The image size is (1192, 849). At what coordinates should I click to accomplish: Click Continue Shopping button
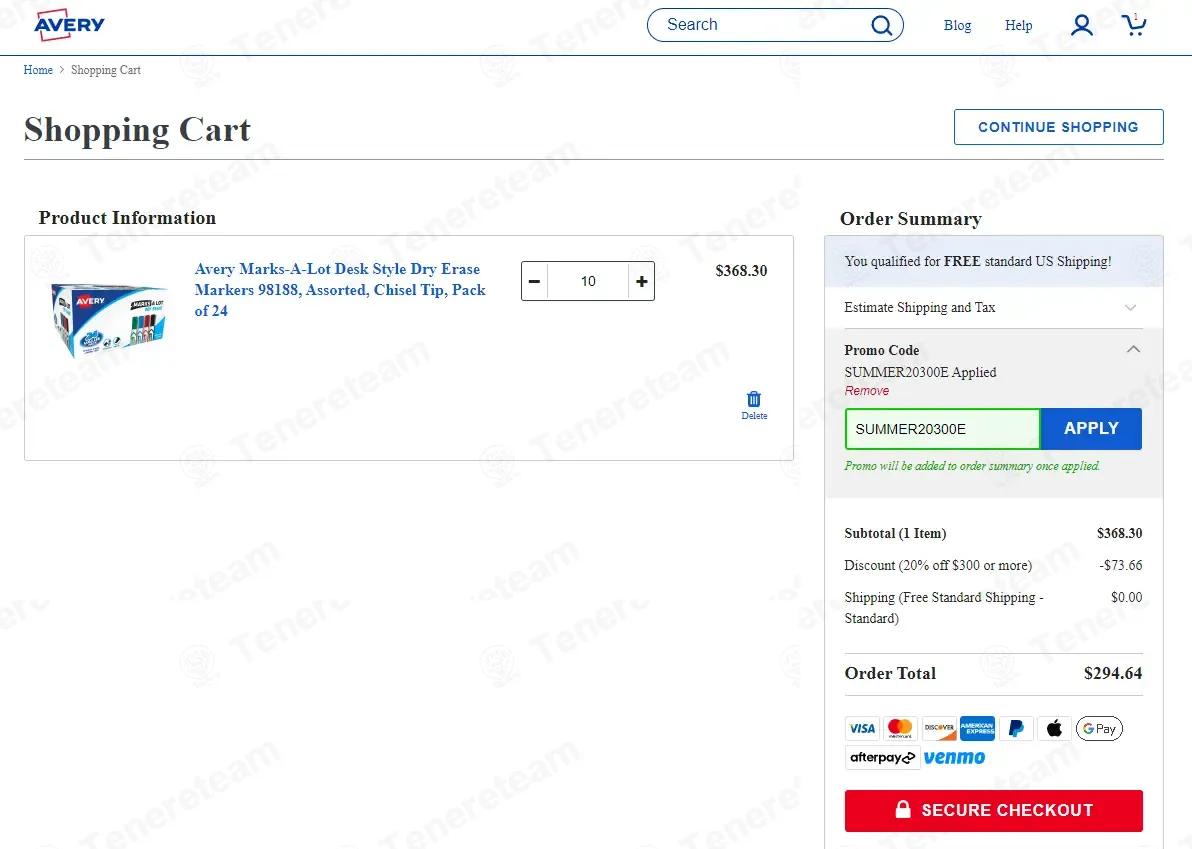(x=1058, y=127)
